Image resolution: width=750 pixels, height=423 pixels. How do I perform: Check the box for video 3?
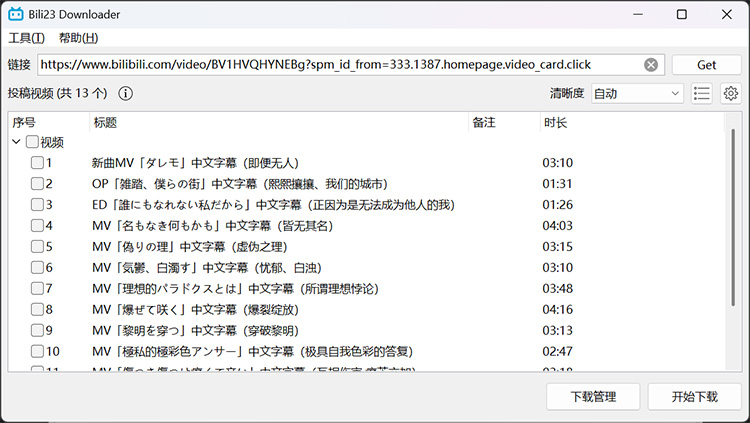click(37, 205)
